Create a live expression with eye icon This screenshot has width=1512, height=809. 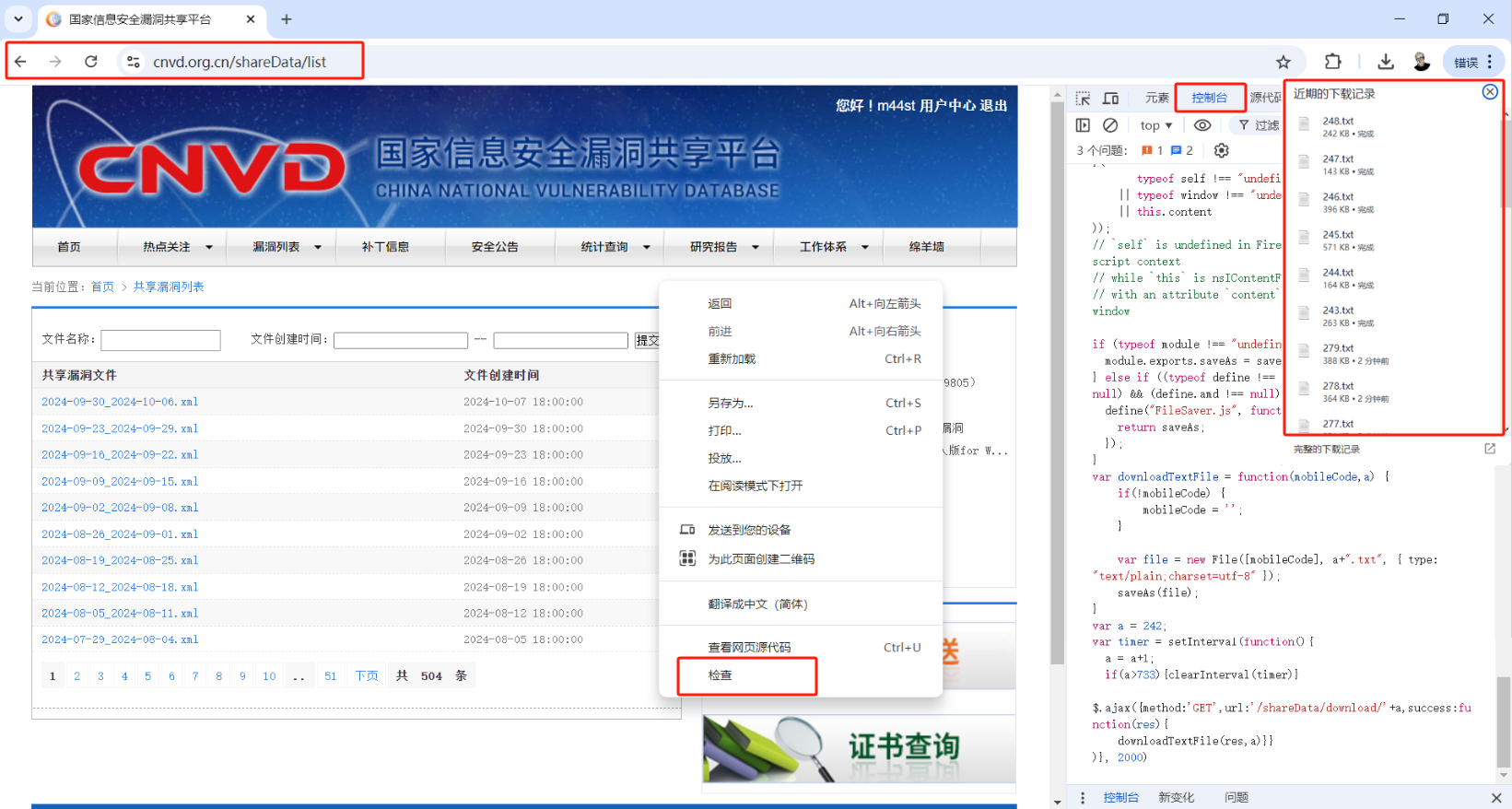(x=1202, y=125)
